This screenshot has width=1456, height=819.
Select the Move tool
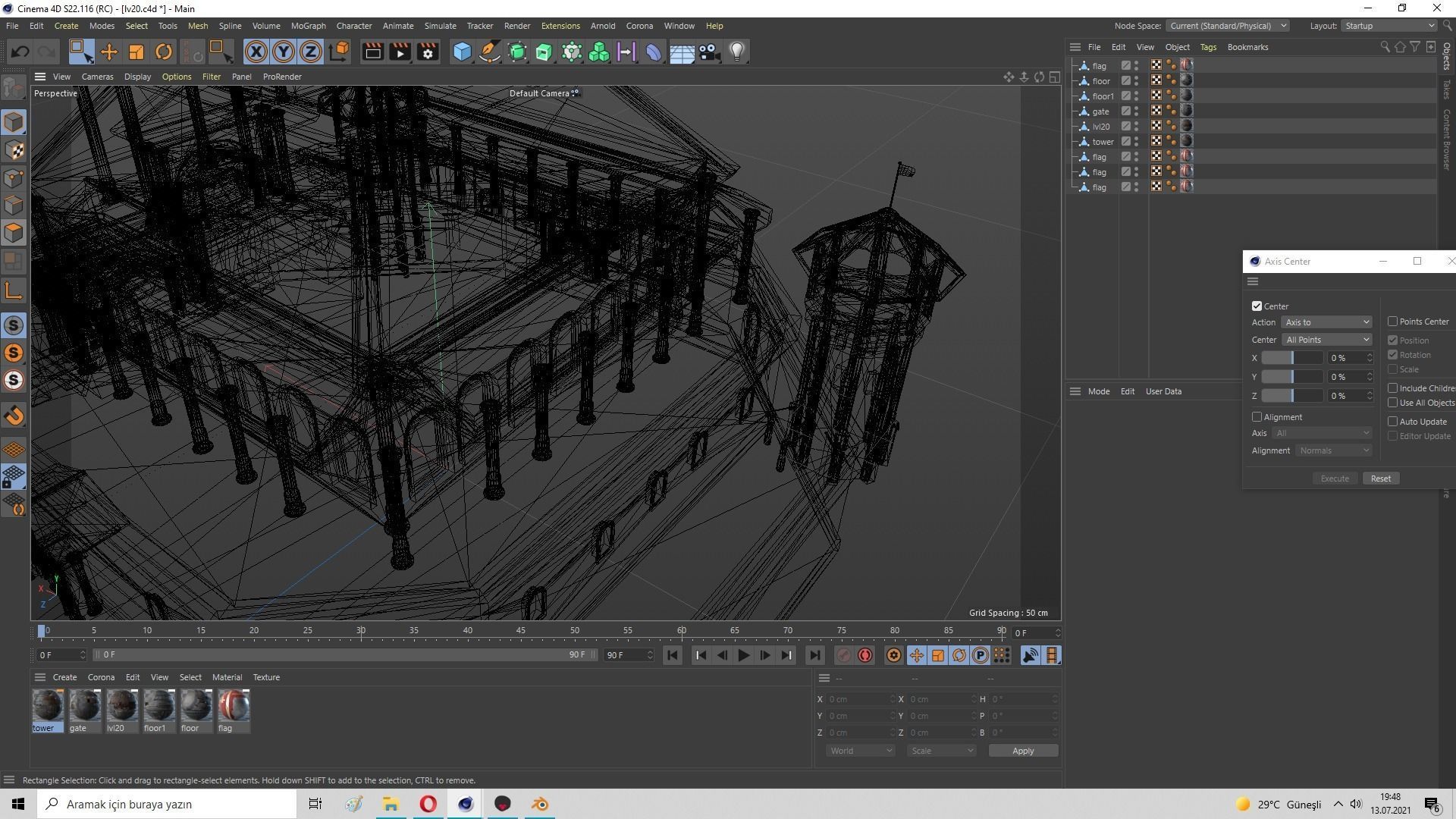pos(108,52)
